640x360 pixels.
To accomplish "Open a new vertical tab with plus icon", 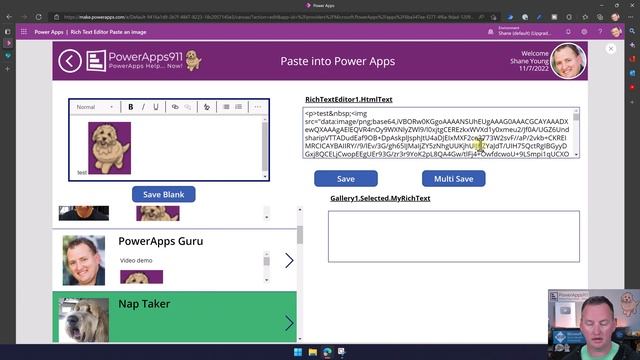I will pos(8,69).
